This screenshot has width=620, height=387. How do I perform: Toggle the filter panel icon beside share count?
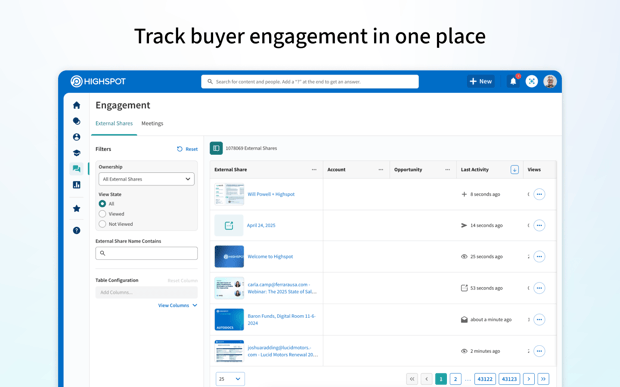tap(216, 148)
